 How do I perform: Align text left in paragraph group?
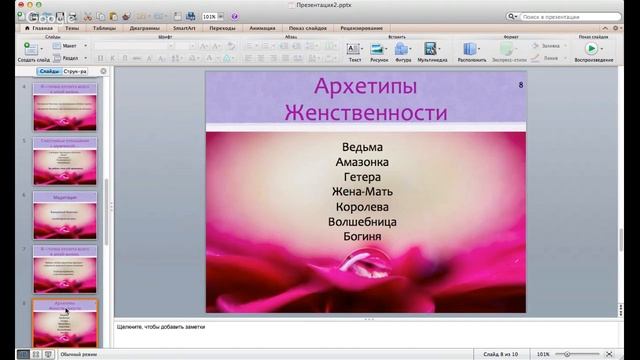[248, 58]
